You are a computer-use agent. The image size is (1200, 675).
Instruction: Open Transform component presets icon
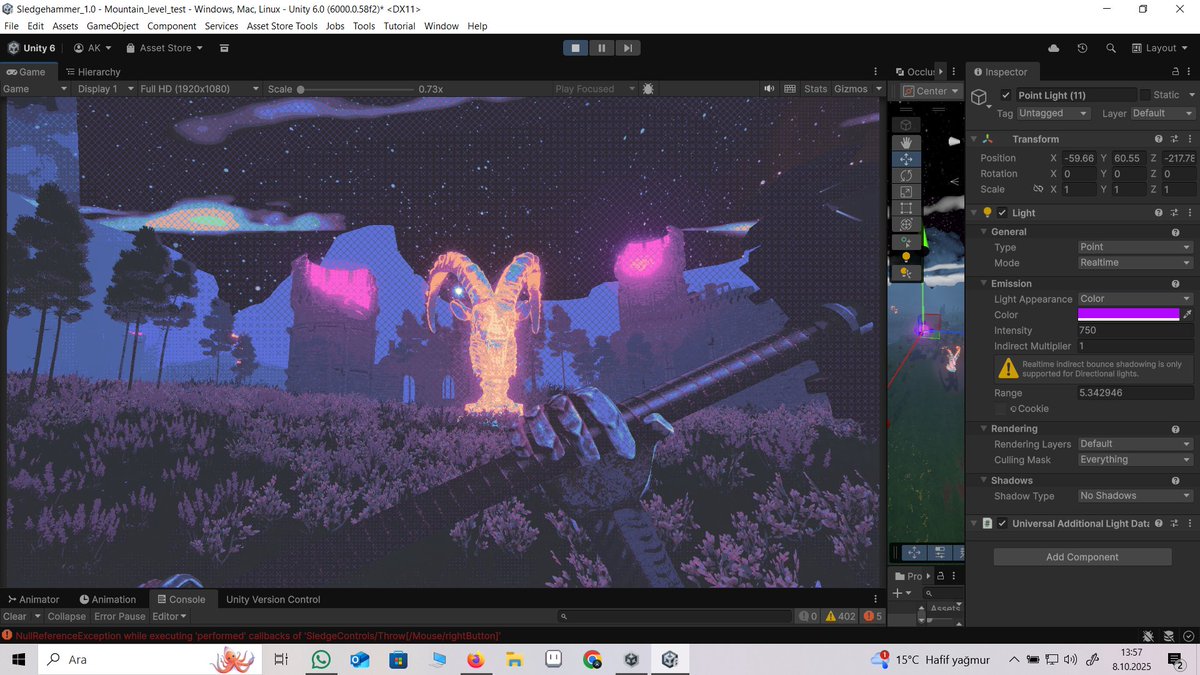pos(1174,139)
